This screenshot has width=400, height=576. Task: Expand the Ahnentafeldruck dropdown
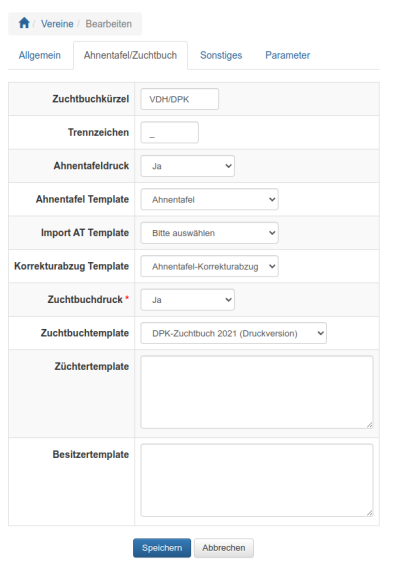(x=188, y=166)
